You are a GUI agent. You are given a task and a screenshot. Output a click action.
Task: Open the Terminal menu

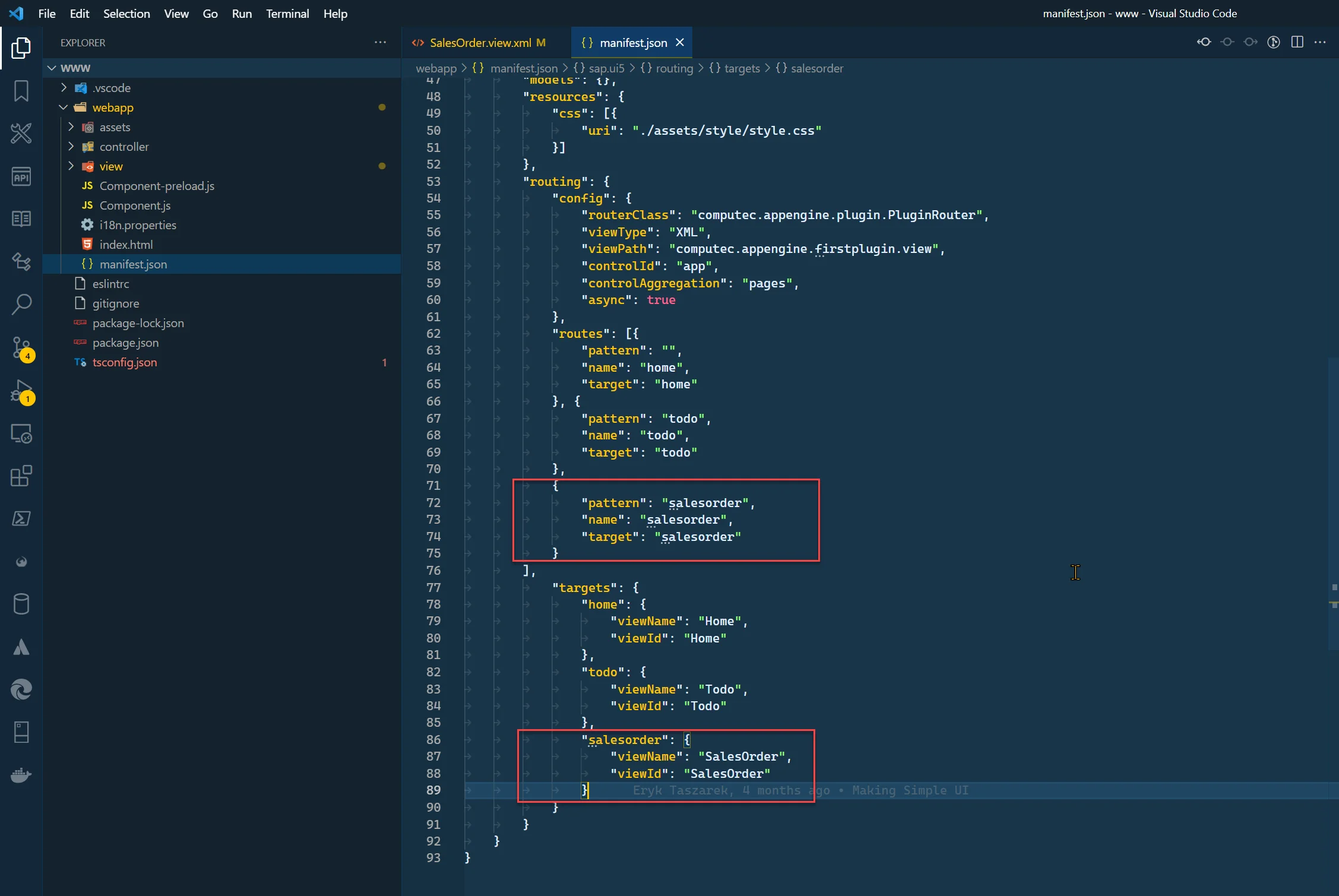pyautogui.click(x=287, y=13)
